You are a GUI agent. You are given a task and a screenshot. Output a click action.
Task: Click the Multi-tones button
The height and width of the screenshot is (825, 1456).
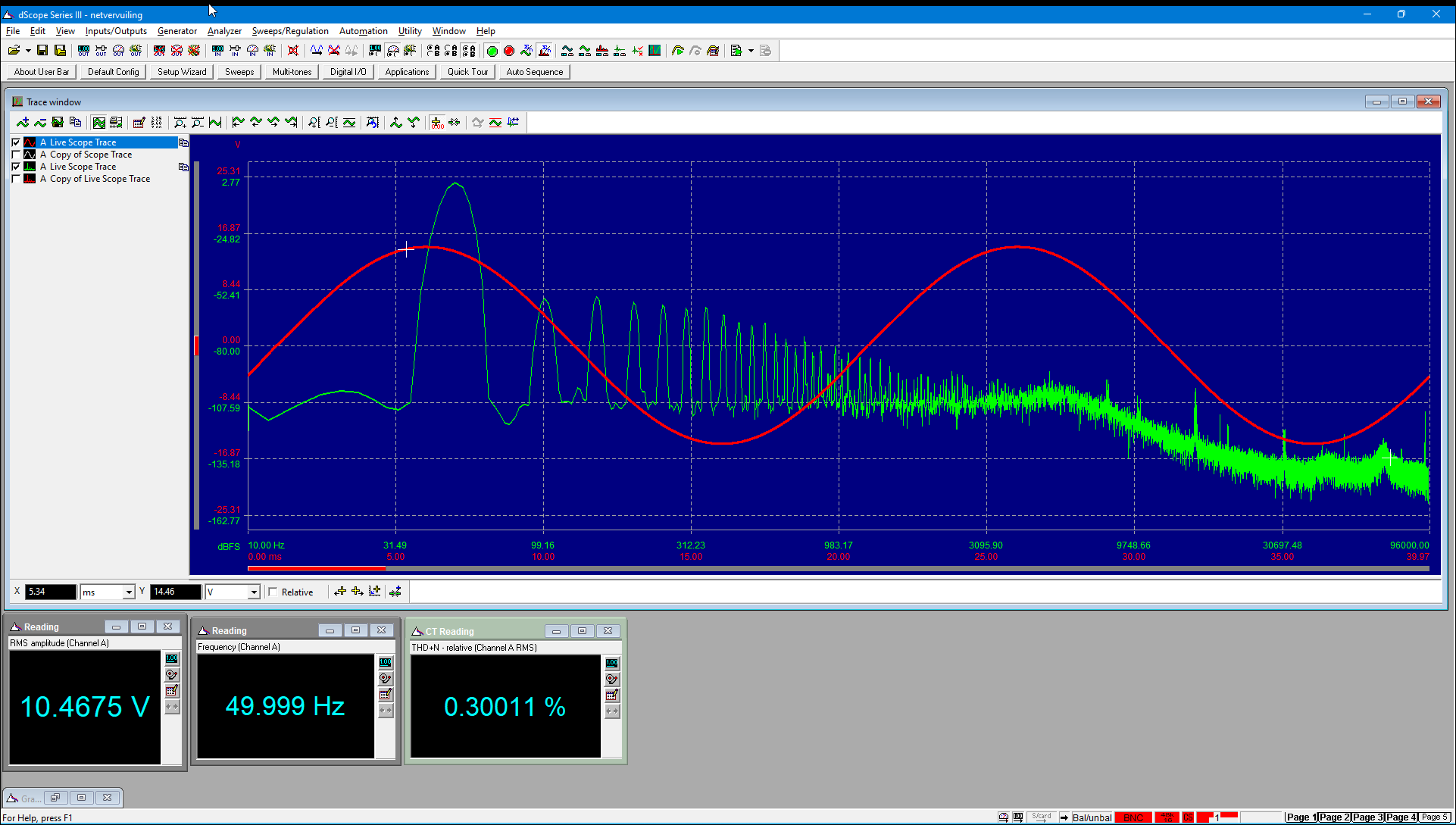[292, 72]
